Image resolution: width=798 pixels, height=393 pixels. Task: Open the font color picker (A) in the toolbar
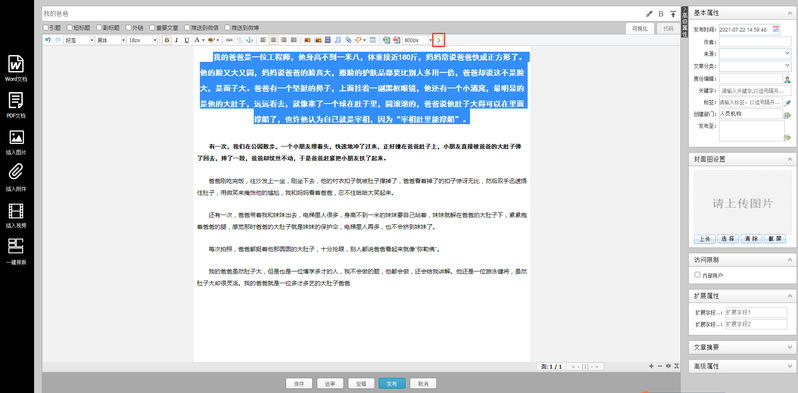197,40
